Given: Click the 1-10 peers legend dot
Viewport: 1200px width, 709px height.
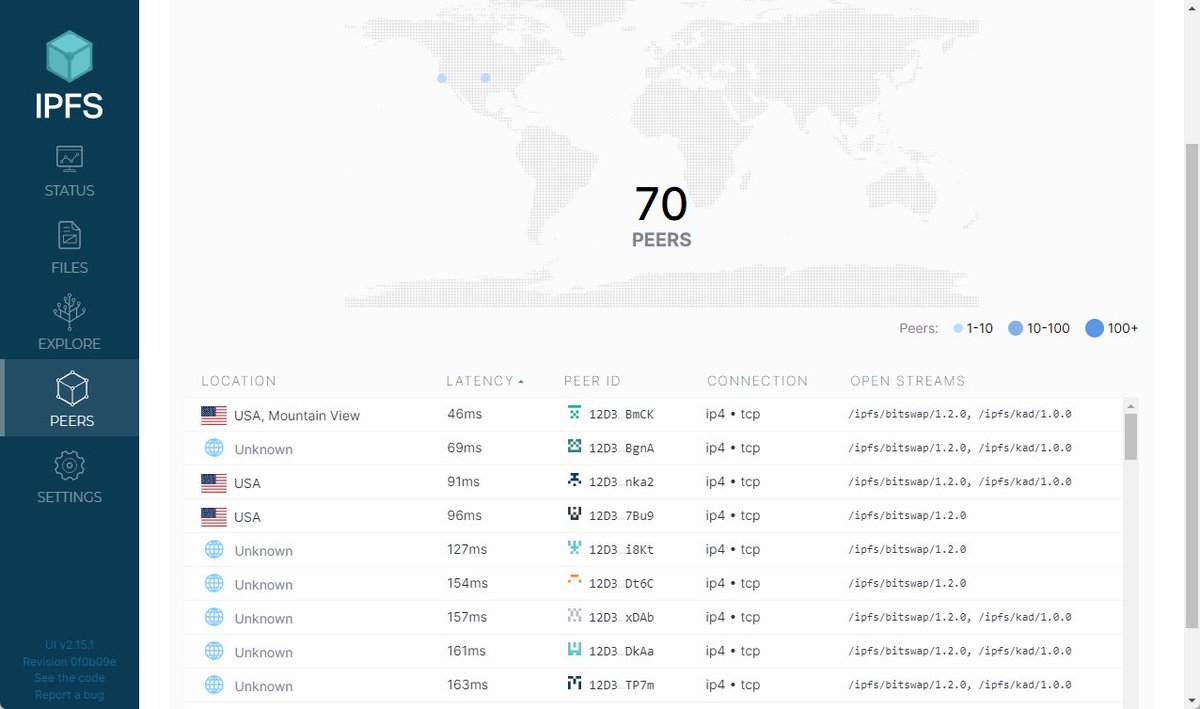Looking at the screenshot, I should click(x=958, y=328).
